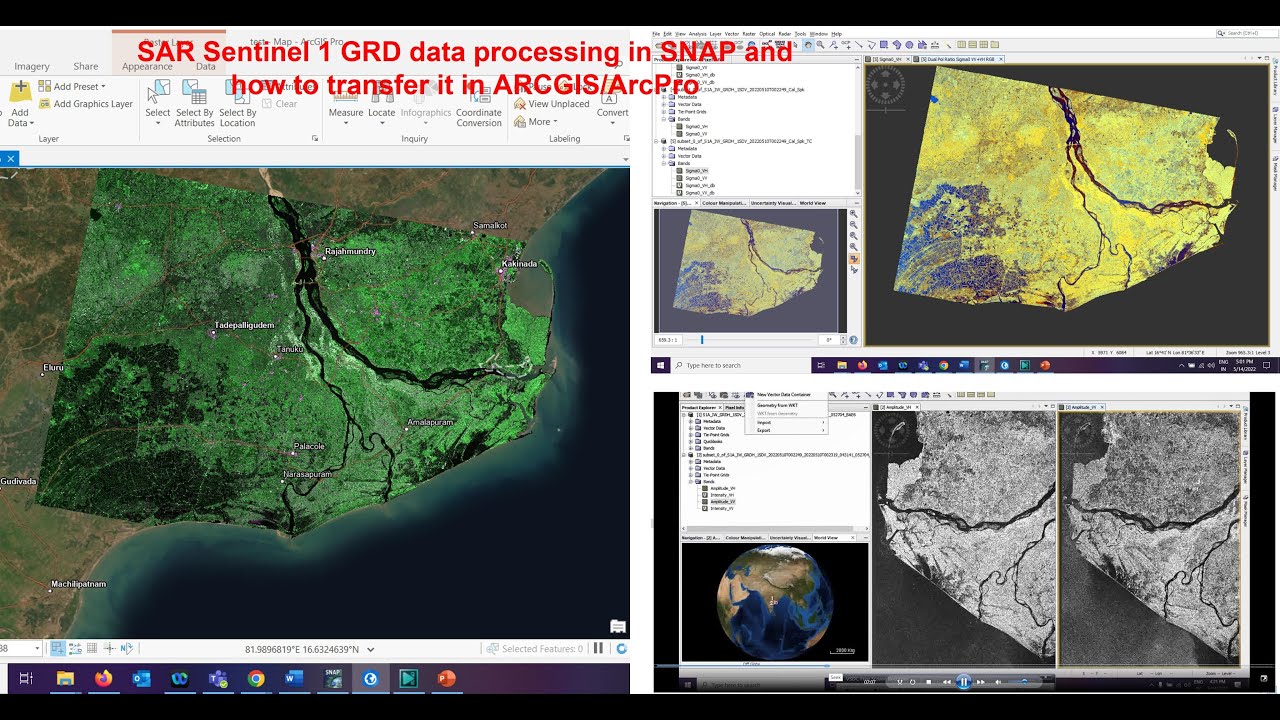Click the Clear selection button
The height and width of the screenshot is (720, 1280).
coord(279,104)
